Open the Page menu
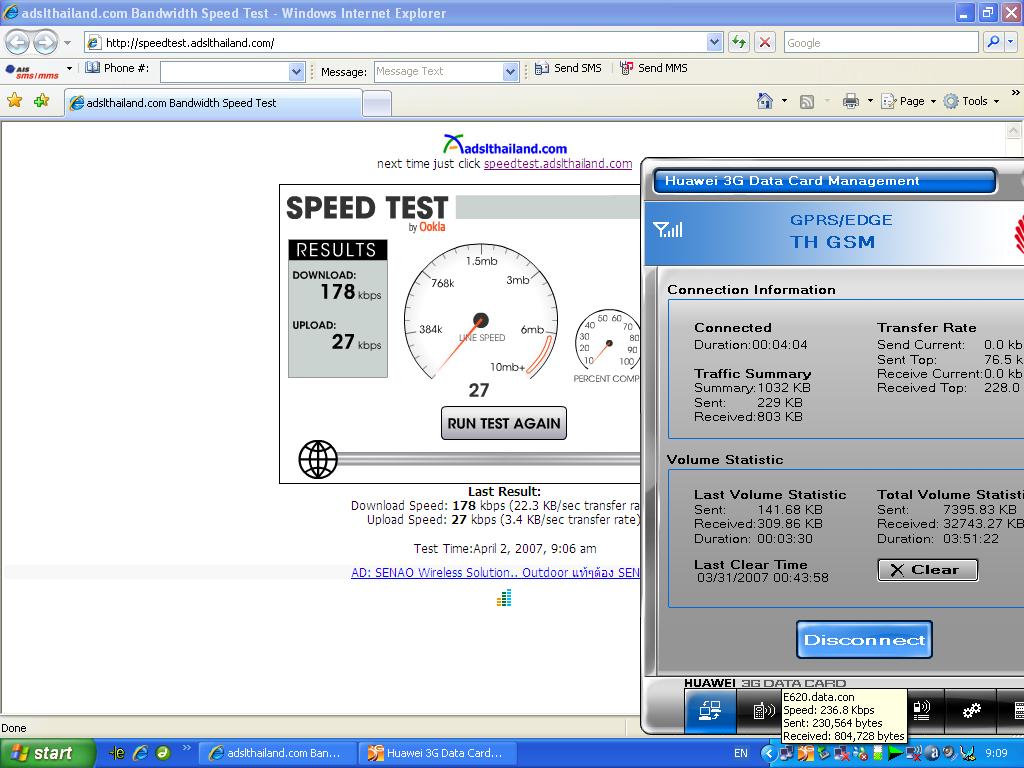 click(909, 101)
